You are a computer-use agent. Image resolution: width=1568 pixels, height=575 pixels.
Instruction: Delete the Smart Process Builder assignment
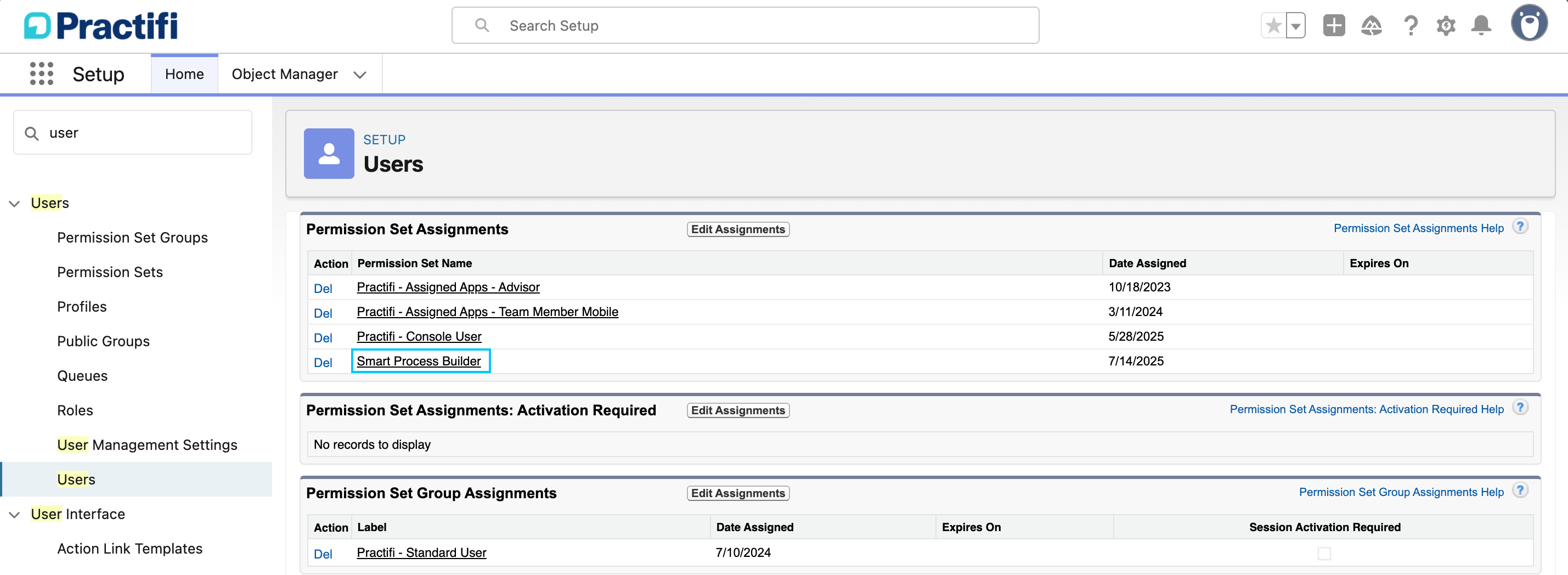[x=323, y=363]
